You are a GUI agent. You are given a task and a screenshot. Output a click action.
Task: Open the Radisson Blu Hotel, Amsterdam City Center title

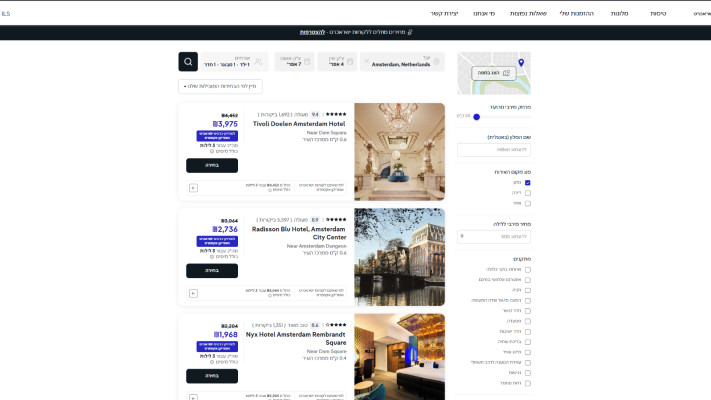tap(299, 233)
